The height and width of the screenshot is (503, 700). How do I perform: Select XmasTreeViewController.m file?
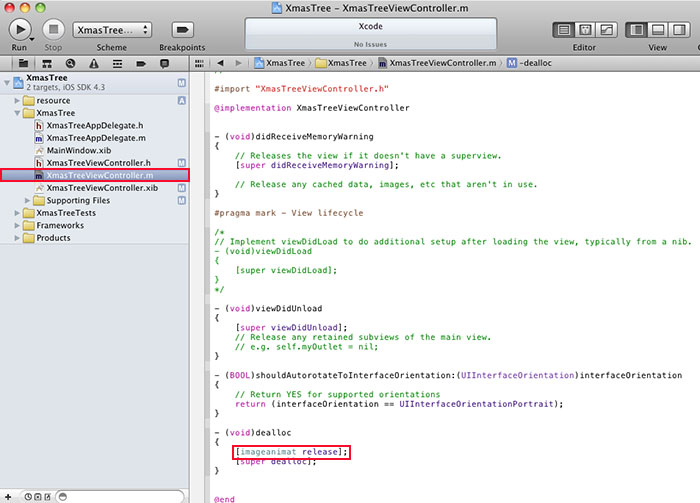(x=95, y=175)
